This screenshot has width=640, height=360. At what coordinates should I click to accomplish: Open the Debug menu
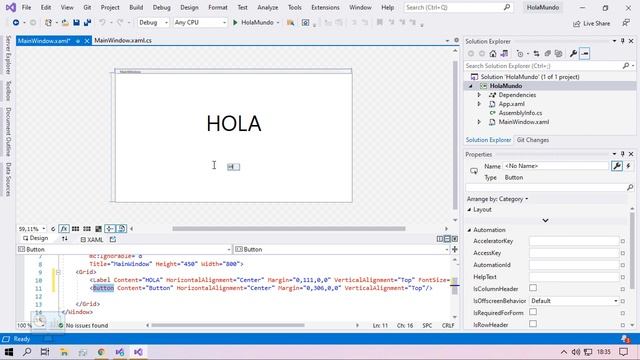click(161, 7)
